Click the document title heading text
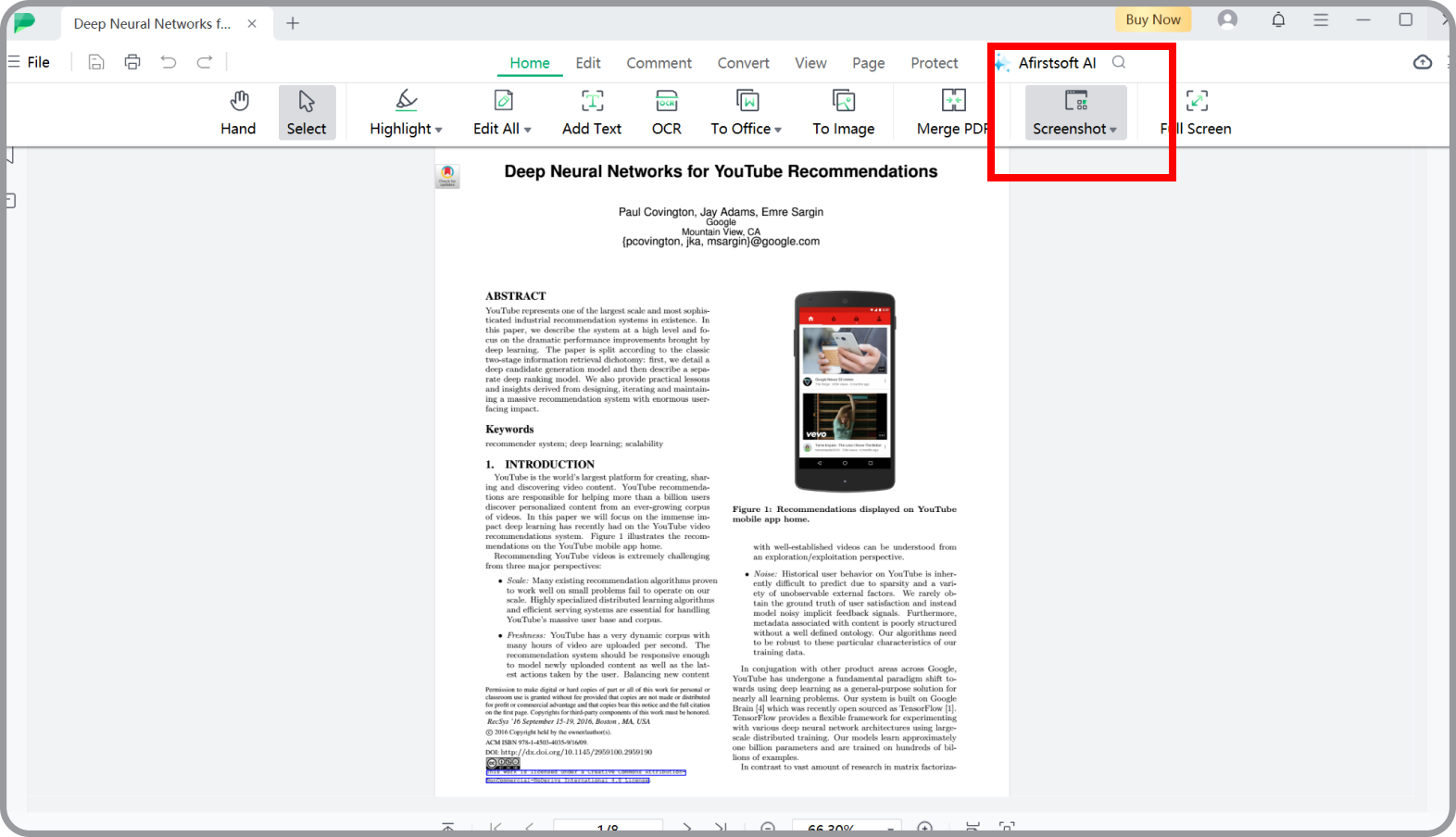This screenshot has width=1456, height=837. tap(721, 171)
